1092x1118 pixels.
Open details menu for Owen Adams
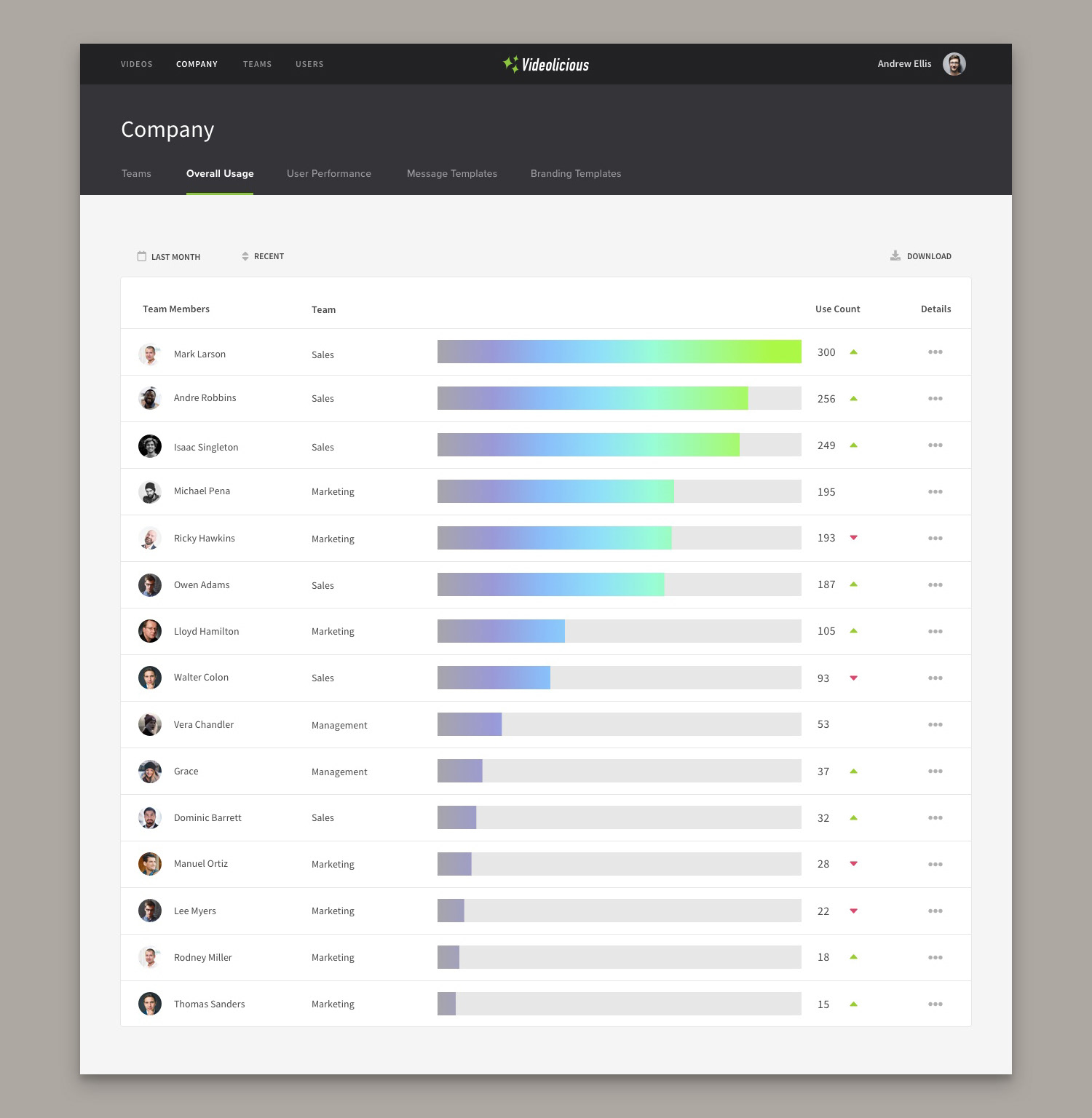pyautogui.click(x=935, y=585)
